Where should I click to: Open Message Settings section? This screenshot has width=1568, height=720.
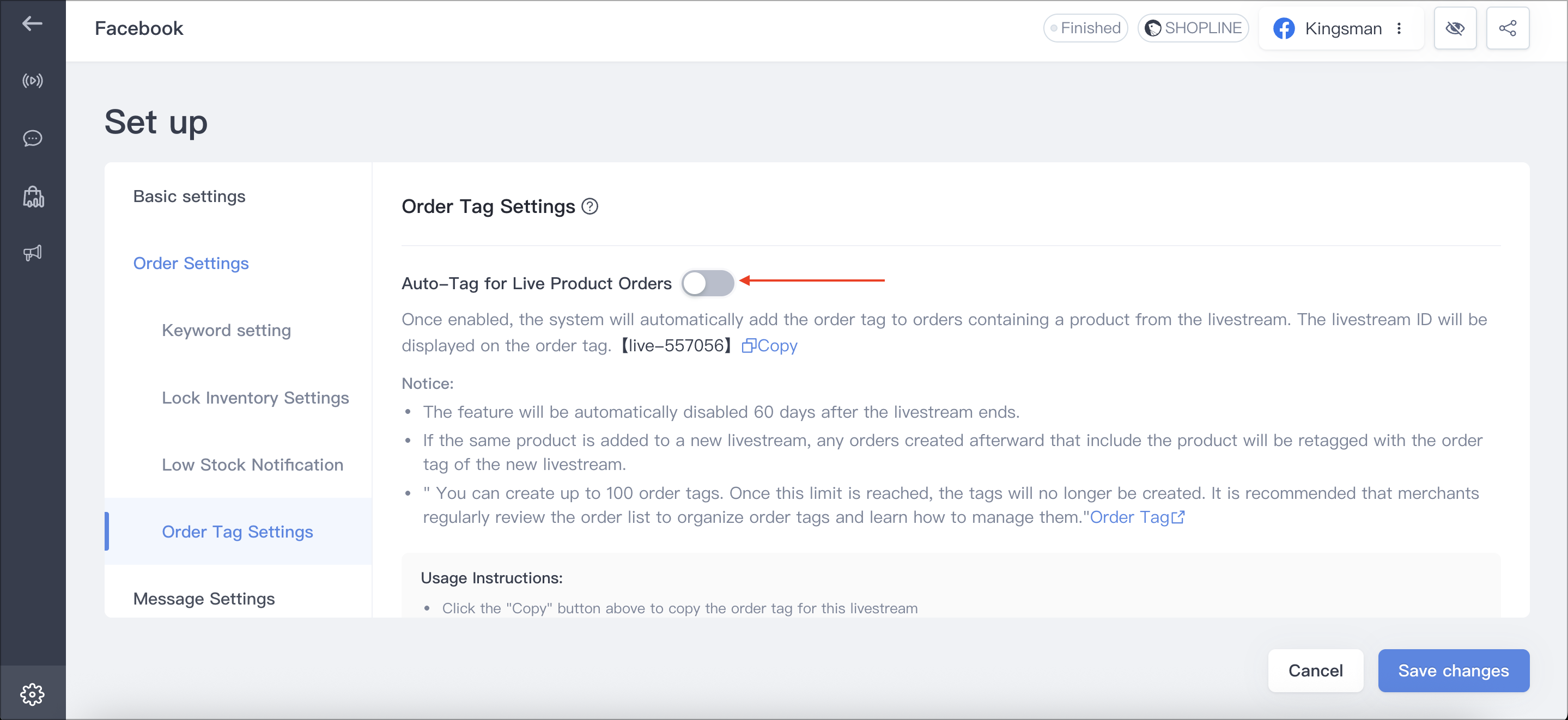[203, 599]
